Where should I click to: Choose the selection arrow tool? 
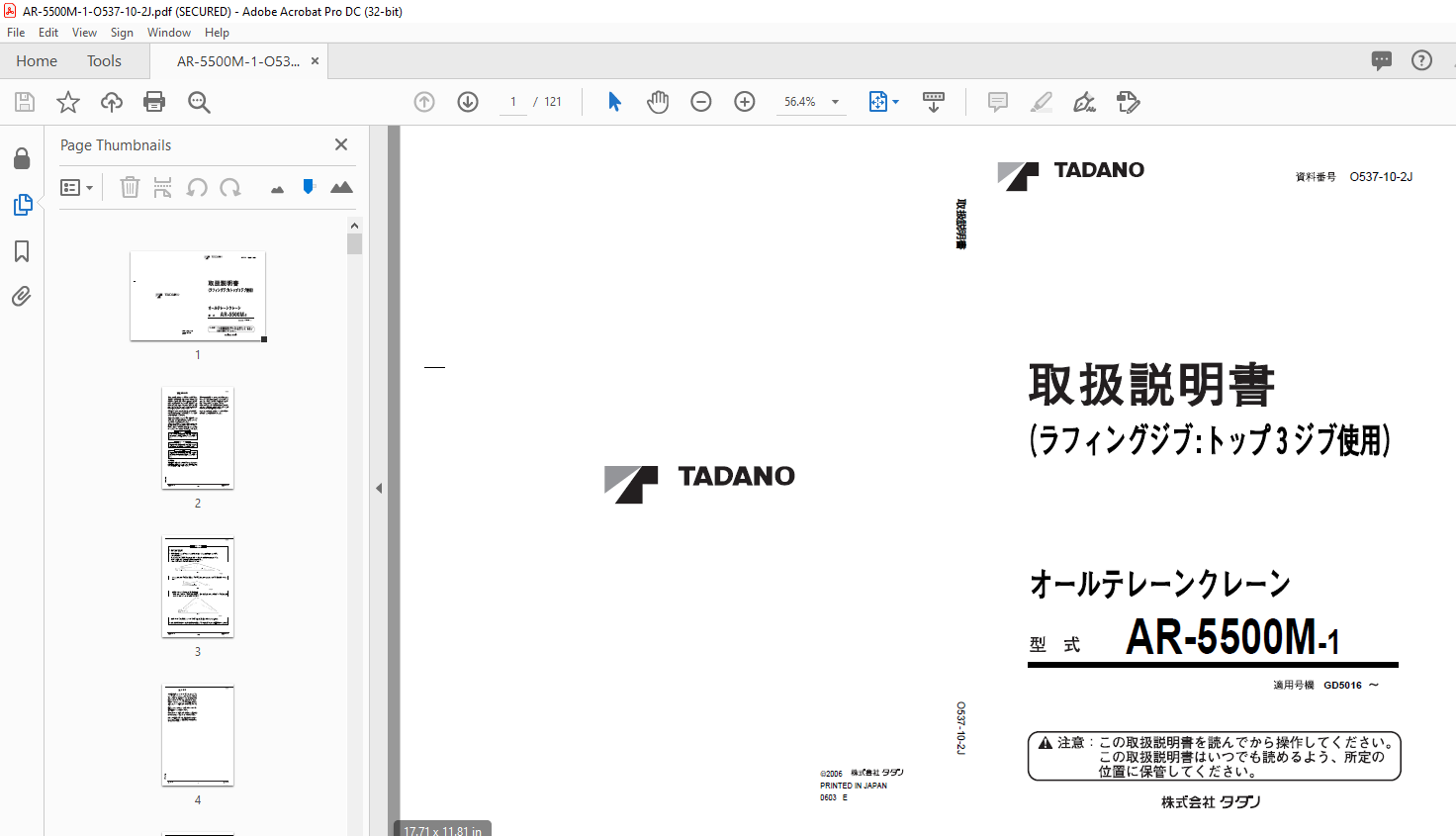(614, 102)
